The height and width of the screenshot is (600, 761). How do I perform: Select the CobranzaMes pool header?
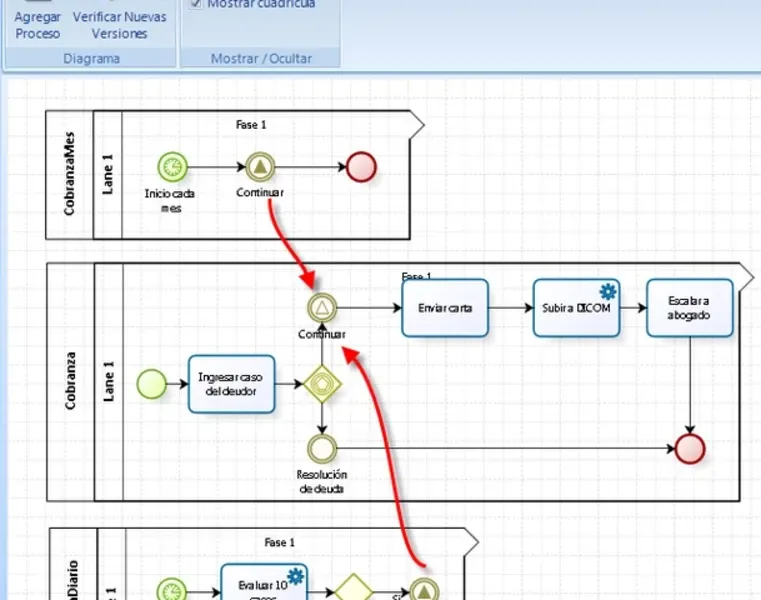(69, 174)
